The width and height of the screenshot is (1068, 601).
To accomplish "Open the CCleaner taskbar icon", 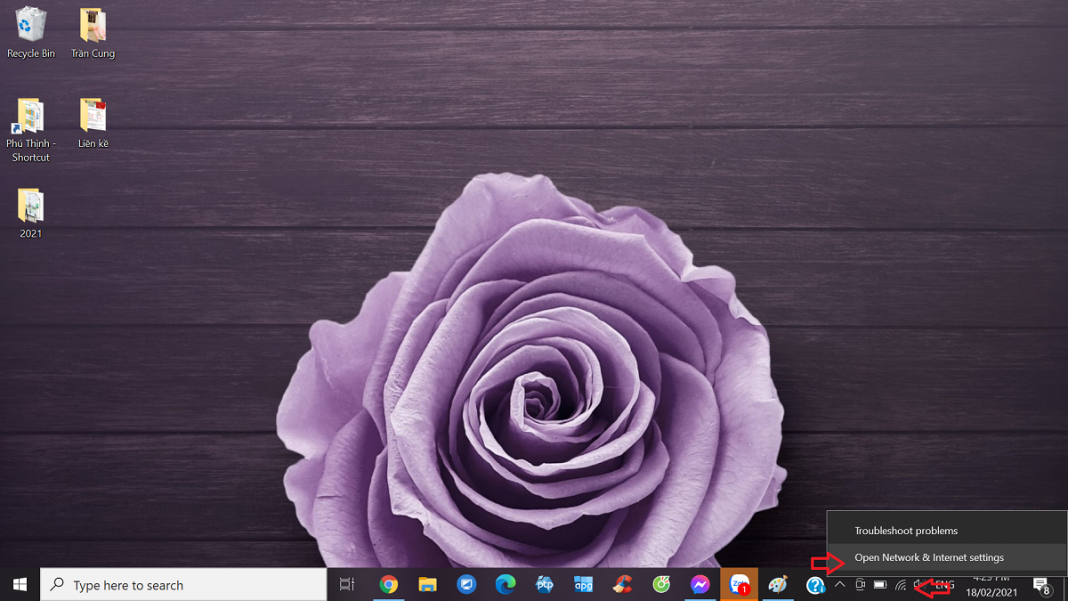I will tap(622, 584).
